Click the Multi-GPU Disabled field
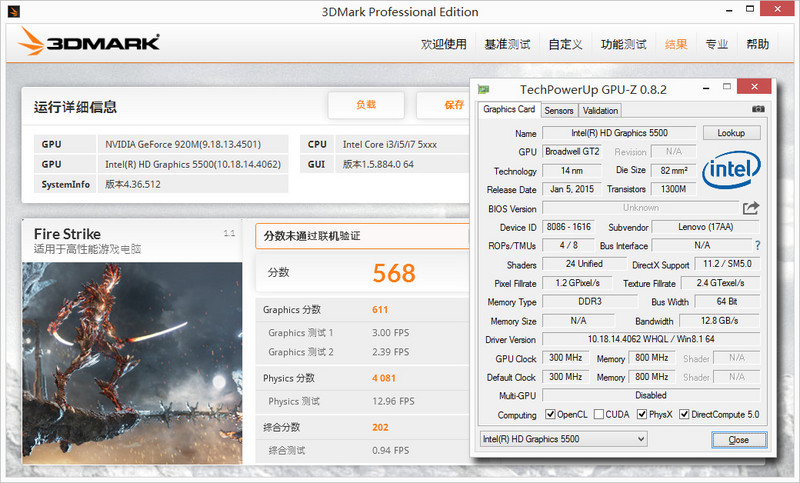The height and width of the screenshot is (483, 800). 651,395
